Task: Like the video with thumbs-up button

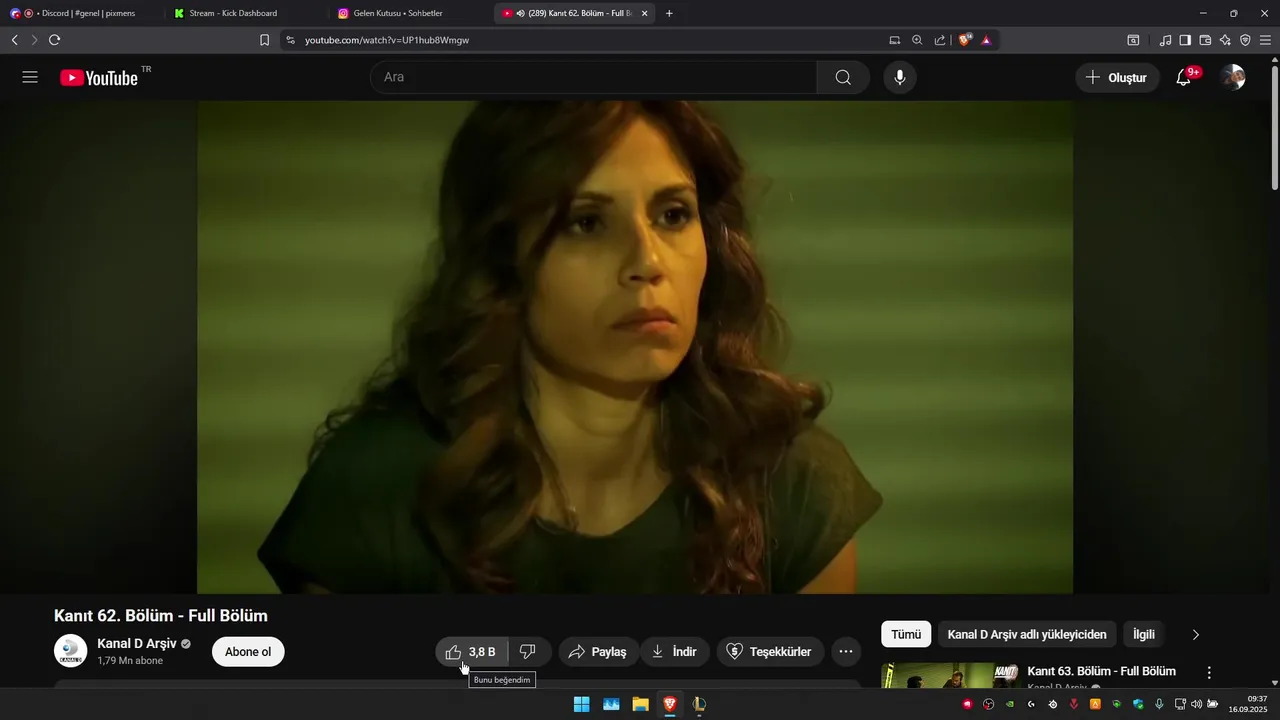Action: pos(472,652)
